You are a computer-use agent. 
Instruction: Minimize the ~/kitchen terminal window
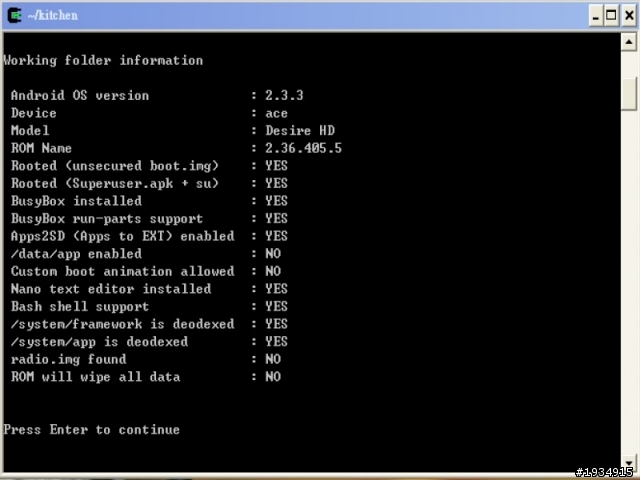coord(596,16)
